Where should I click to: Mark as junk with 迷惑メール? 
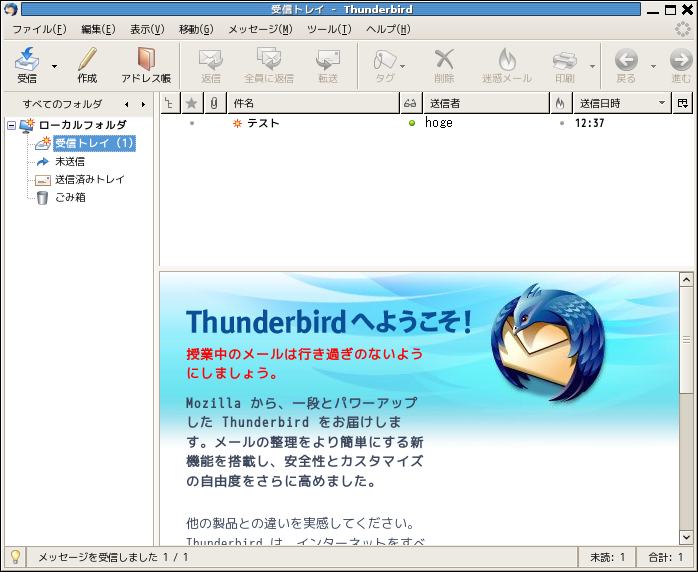[507, 66]
